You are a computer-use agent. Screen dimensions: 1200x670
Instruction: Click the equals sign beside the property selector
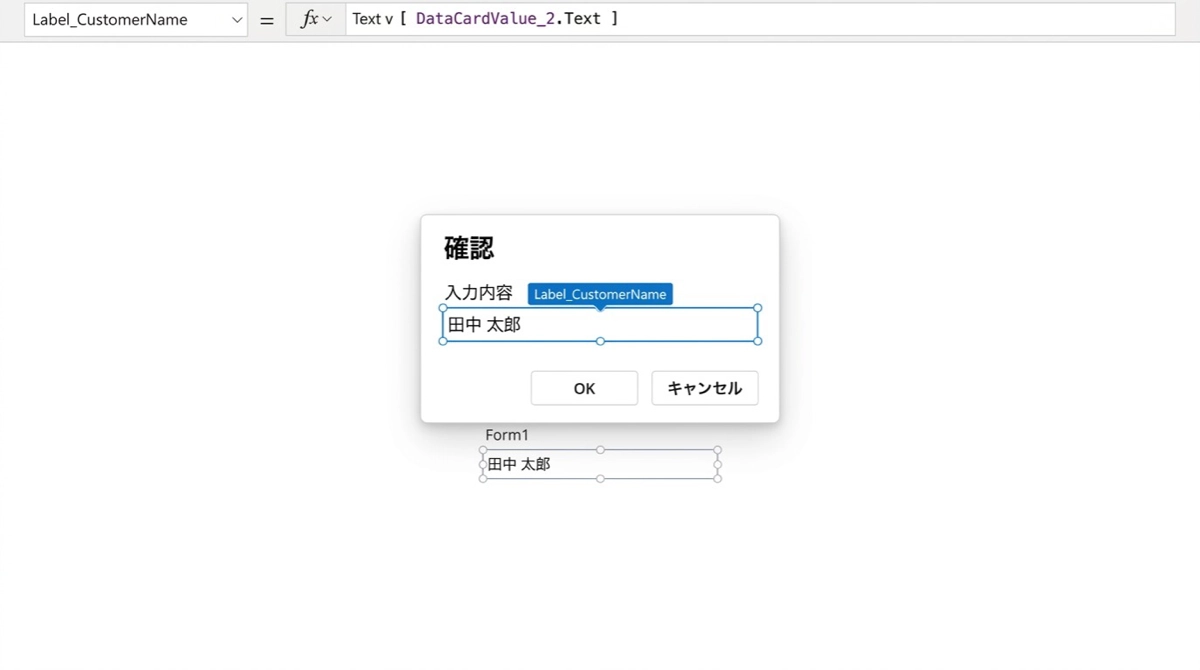click(267, 19)
